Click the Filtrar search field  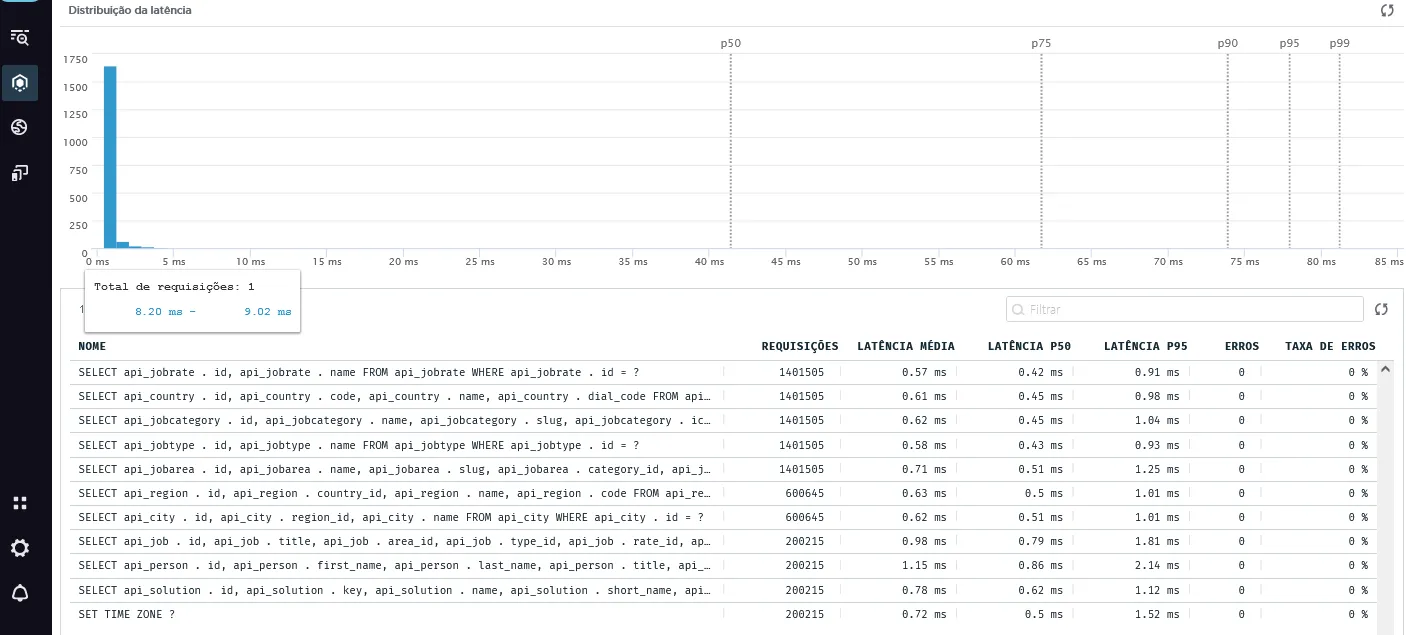1185,309
